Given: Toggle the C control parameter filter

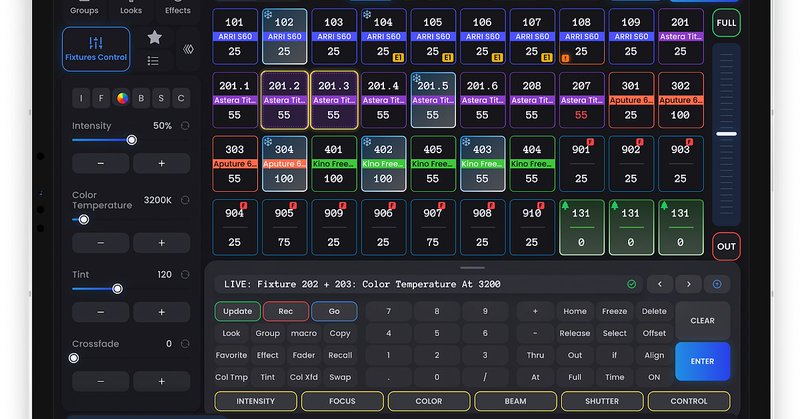Looking at the screenshot, I should (x=181, y=98).
